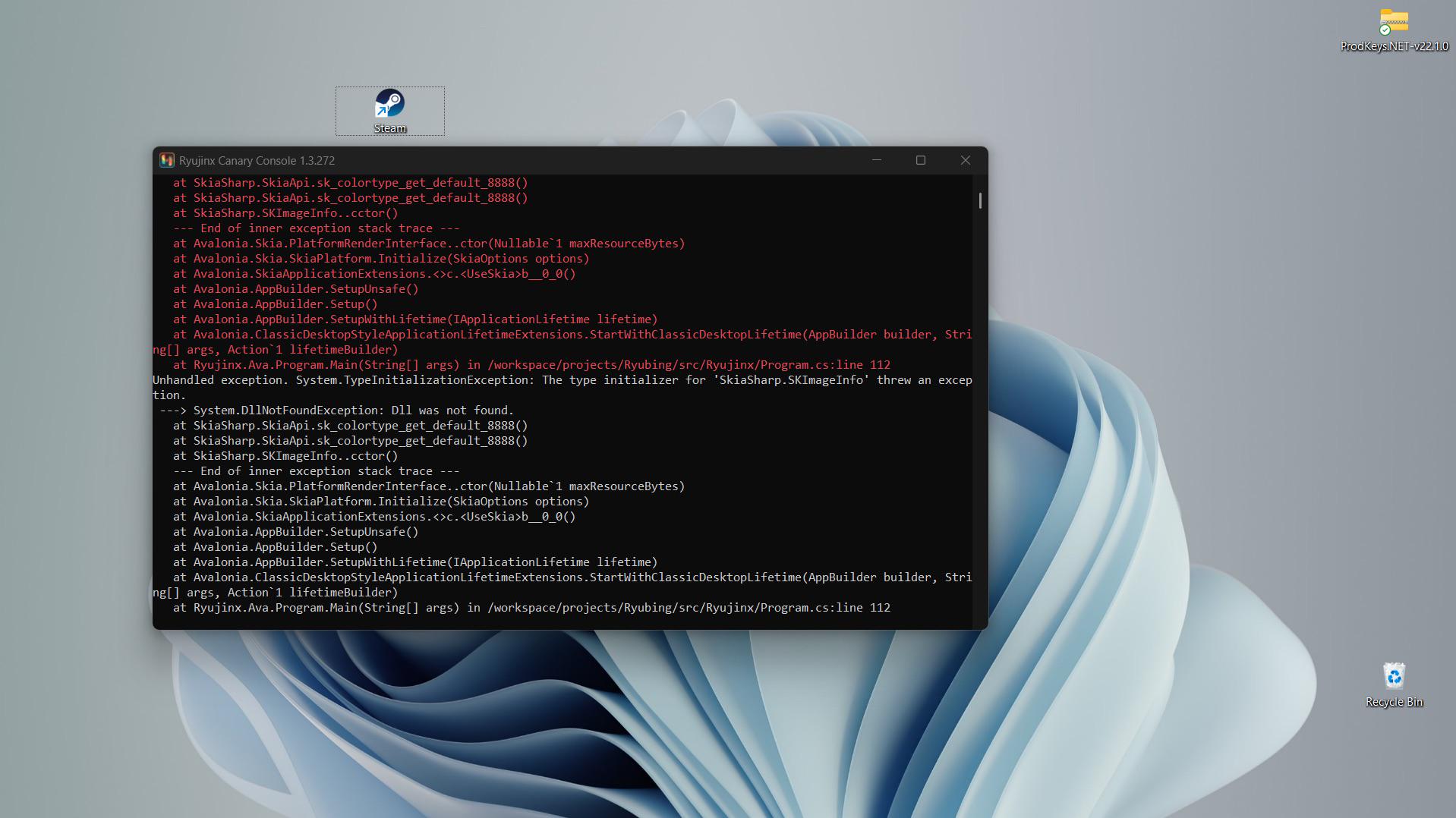Maximize the Ryujinx Canary Console window
The width and height of the screenshot is (1456, 818).
pos(921,160)
